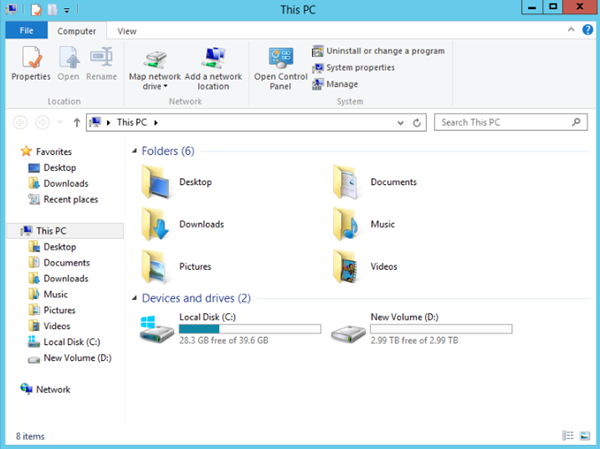Select Desktop under This PC in sidebar
This screenshot has height=449, width=600.
(52, 247)
